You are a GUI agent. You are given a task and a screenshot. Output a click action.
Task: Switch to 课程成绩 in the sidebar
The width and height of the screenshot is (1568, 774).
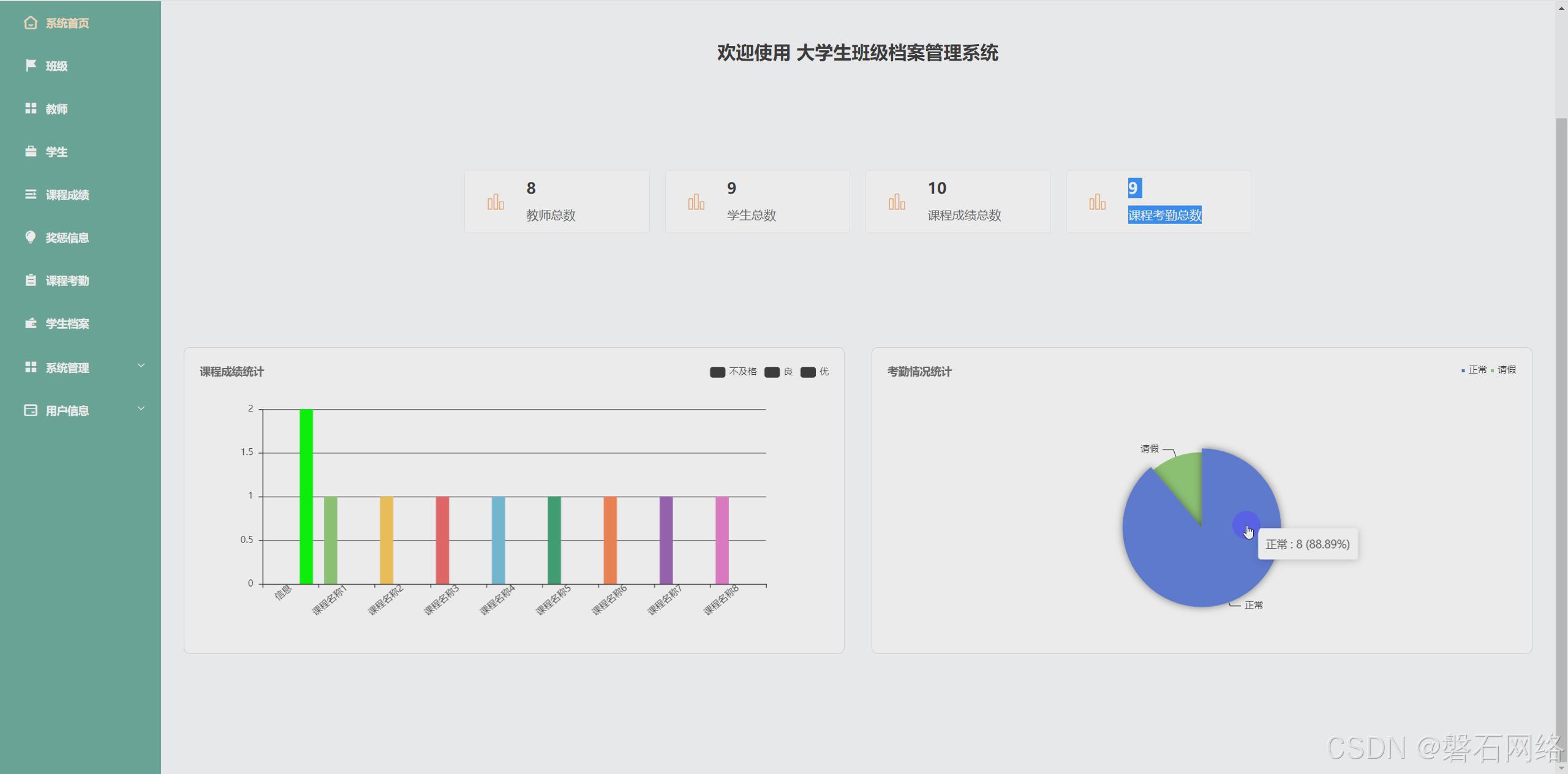[66, 195]
